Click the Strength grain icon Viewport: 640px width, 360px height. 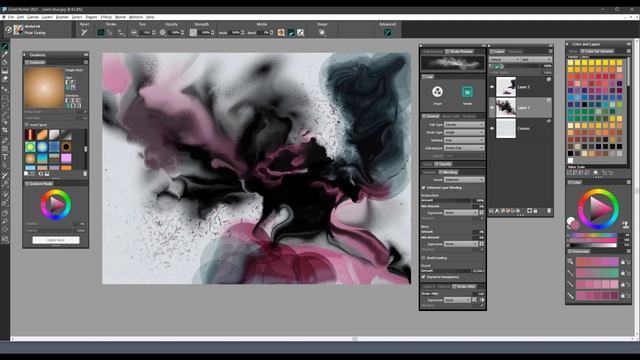point(193,32)
